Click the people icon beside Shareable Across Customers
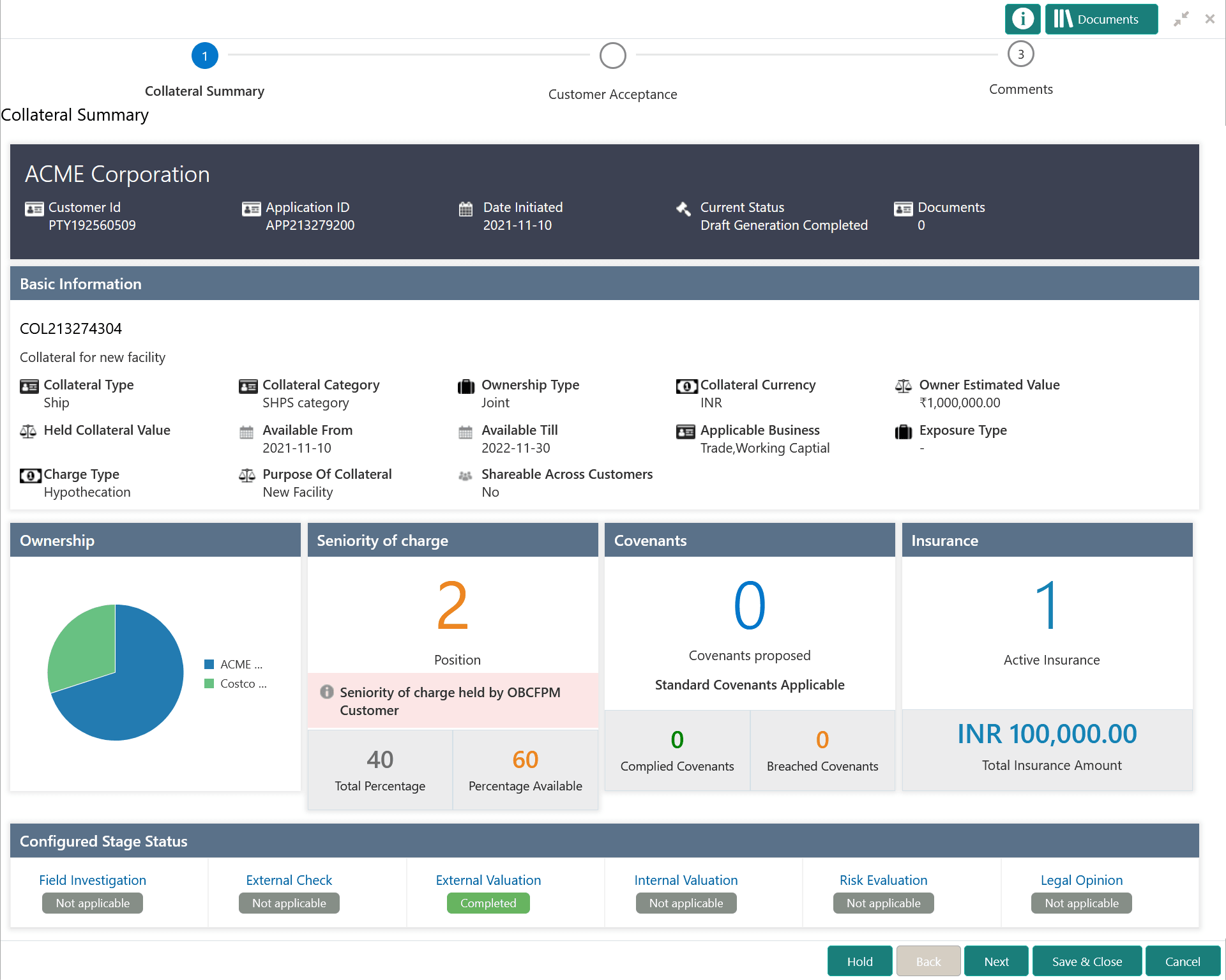This screenshot has height=980, width=1226. point(465,476)
